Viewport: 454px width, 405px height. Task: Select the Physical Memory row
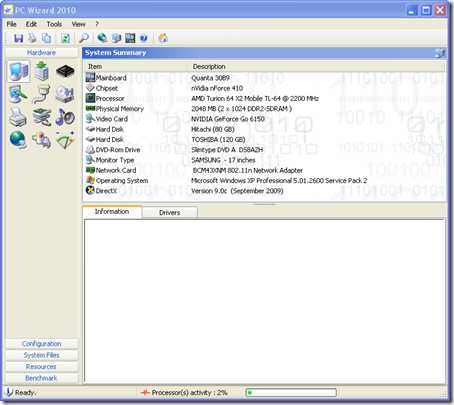(x=264, y=108)
